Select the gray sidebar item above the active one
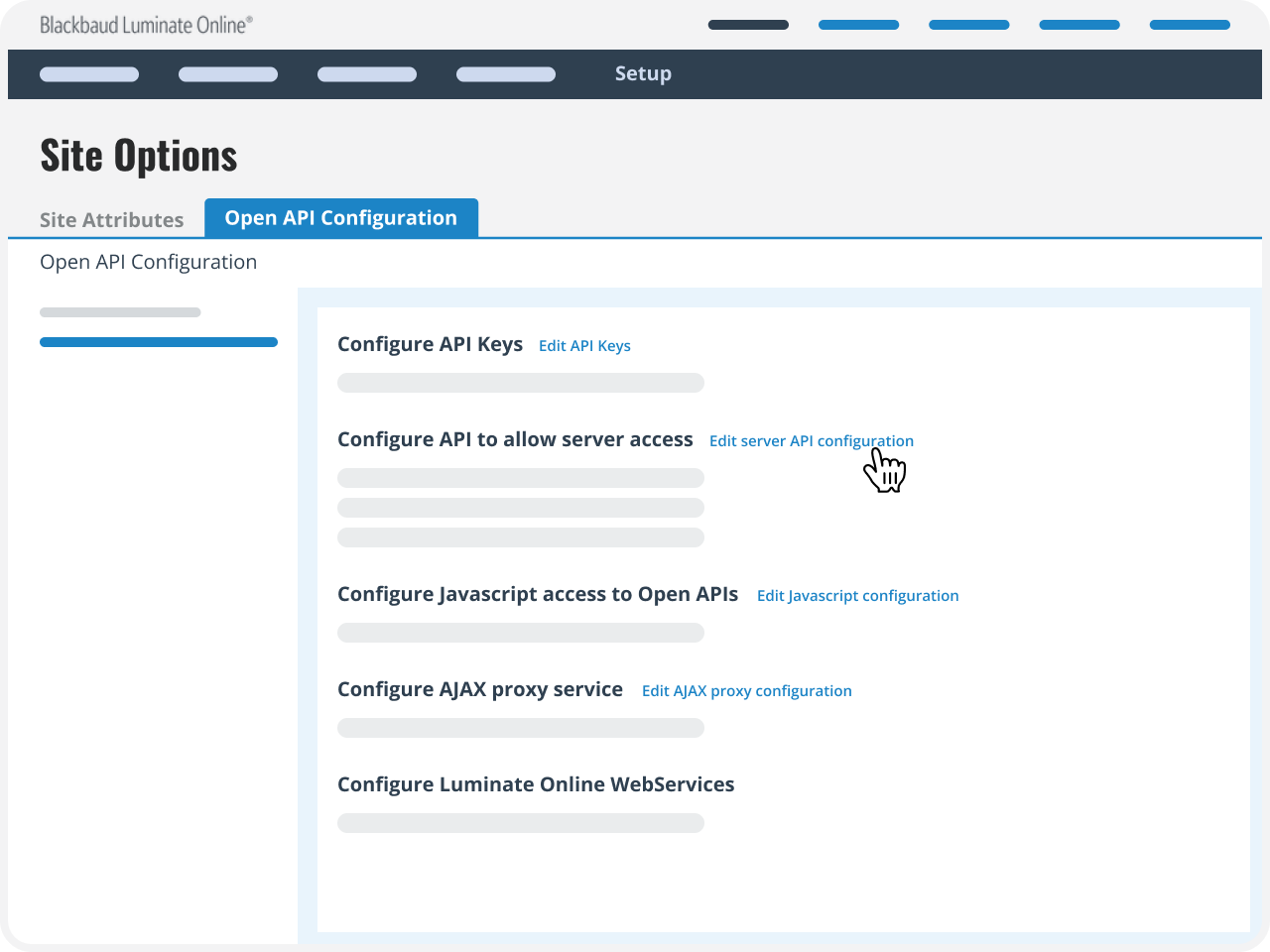Viewport: 1270px width, 952px height. coord(119,311)
